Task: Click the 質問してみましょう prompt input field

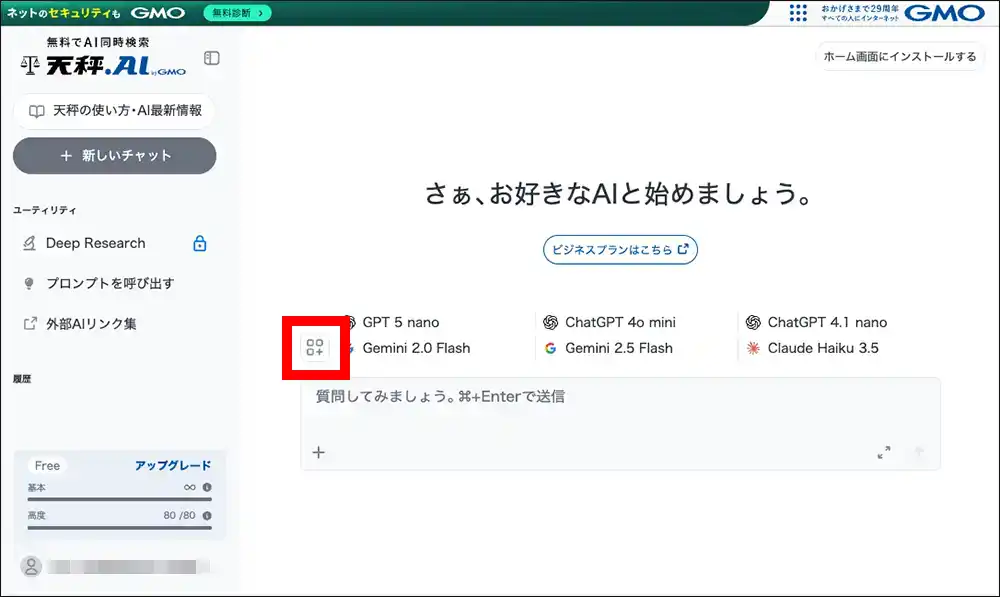Action: point(620,408)
